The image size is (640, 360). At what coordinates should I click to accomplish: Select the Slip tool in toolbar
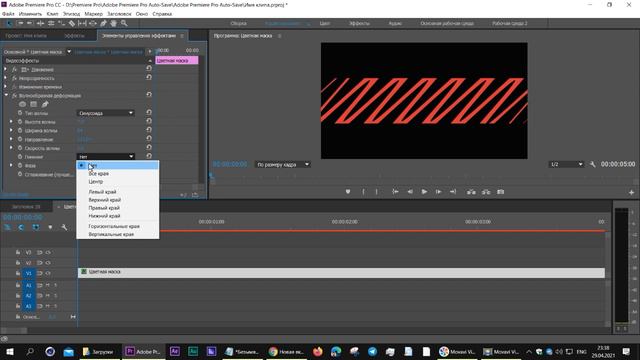coord(82,24)
